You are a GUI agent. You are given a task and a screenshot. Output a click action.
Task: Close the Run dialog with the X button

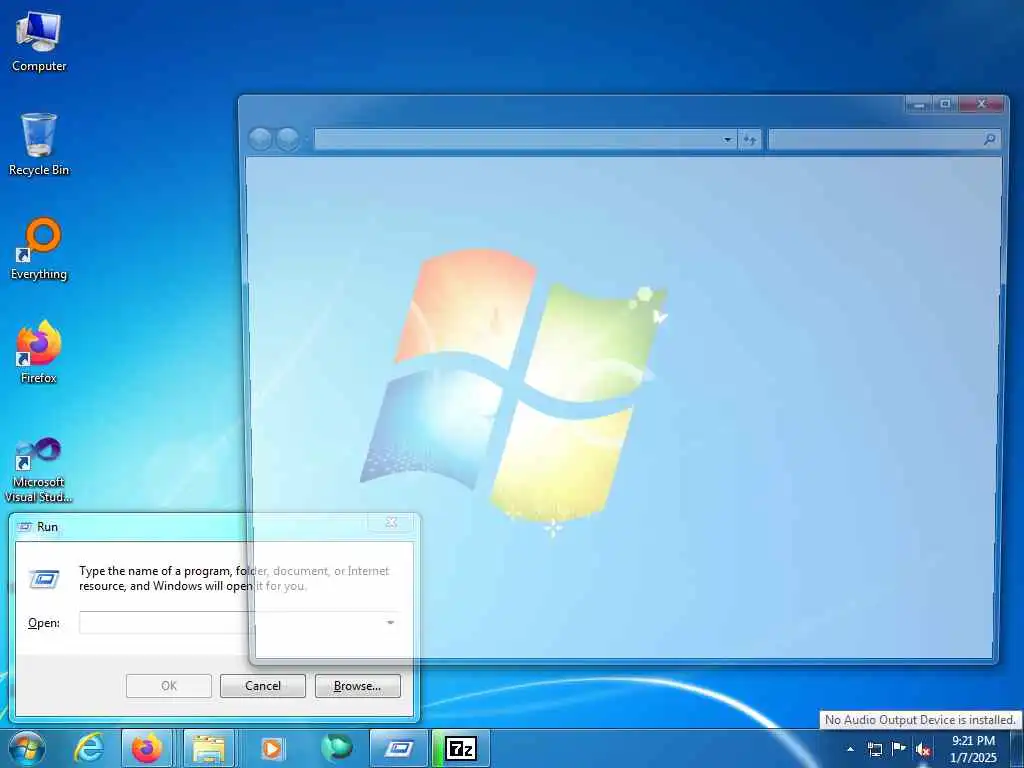pyautogui.click(x=391, y=522)
